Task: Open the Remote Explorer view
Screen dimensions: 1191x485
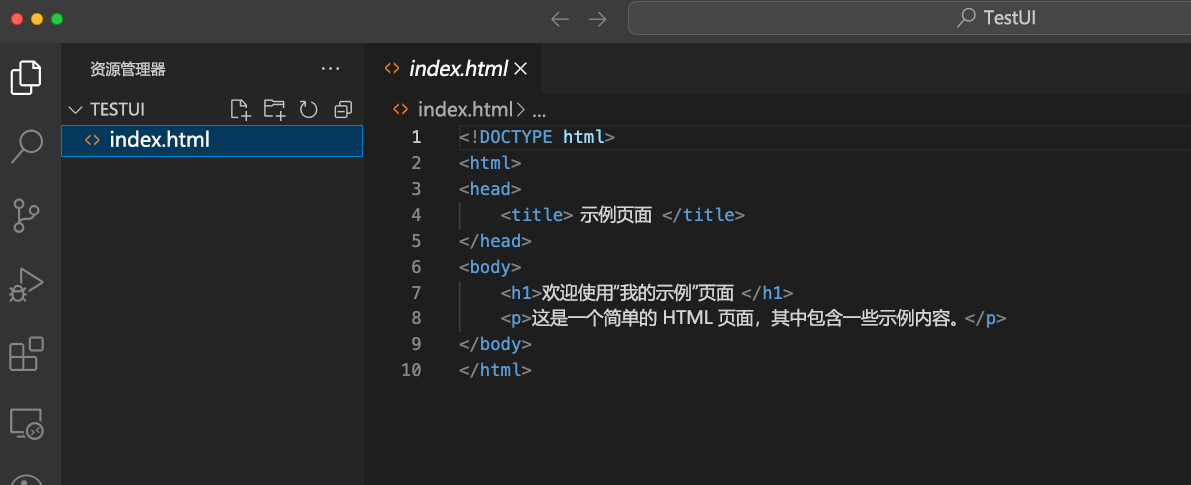Action: 26,423
